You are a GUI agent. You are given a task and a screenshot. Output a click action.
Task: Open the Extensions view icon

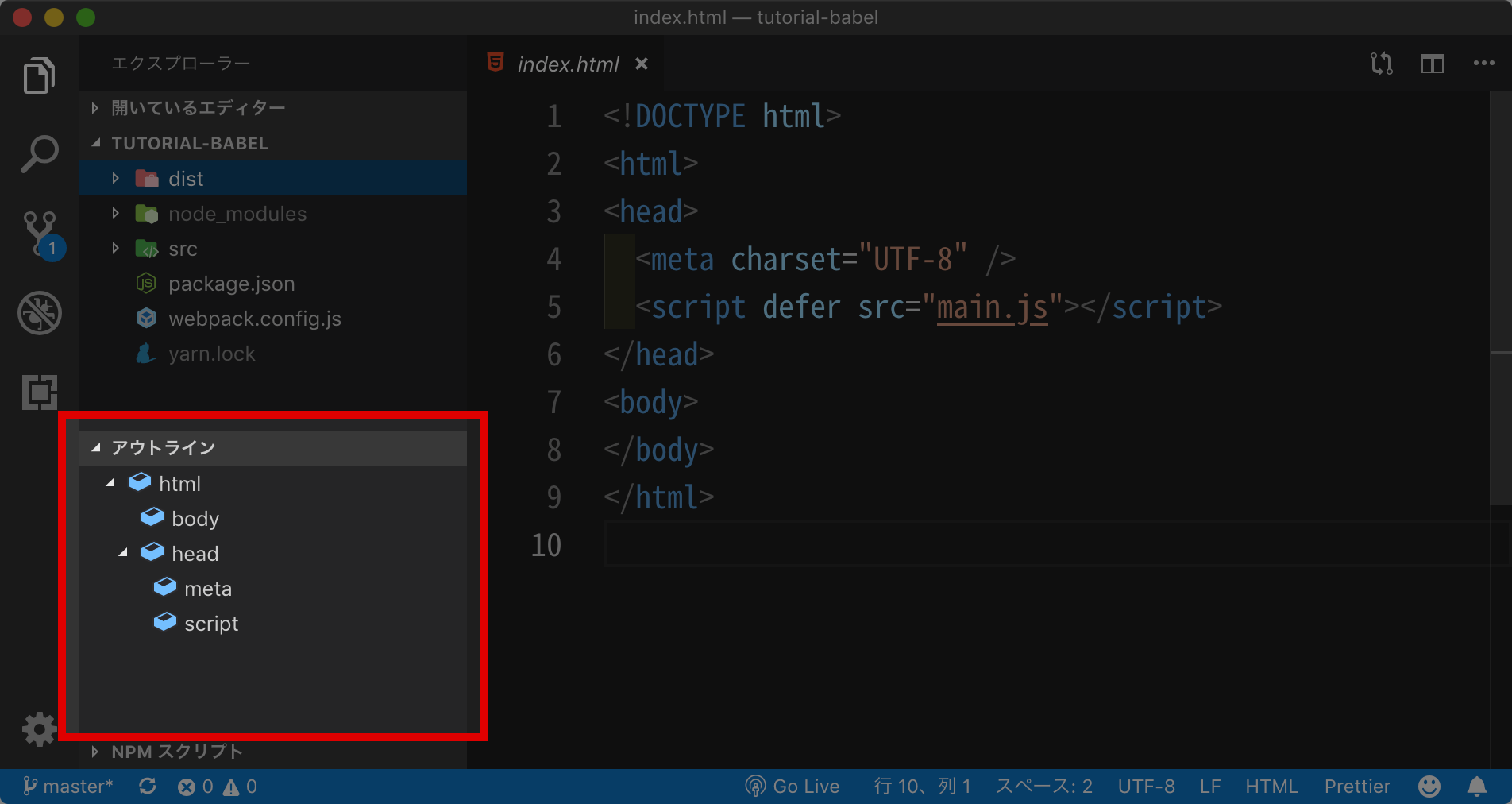click(39, 392)
